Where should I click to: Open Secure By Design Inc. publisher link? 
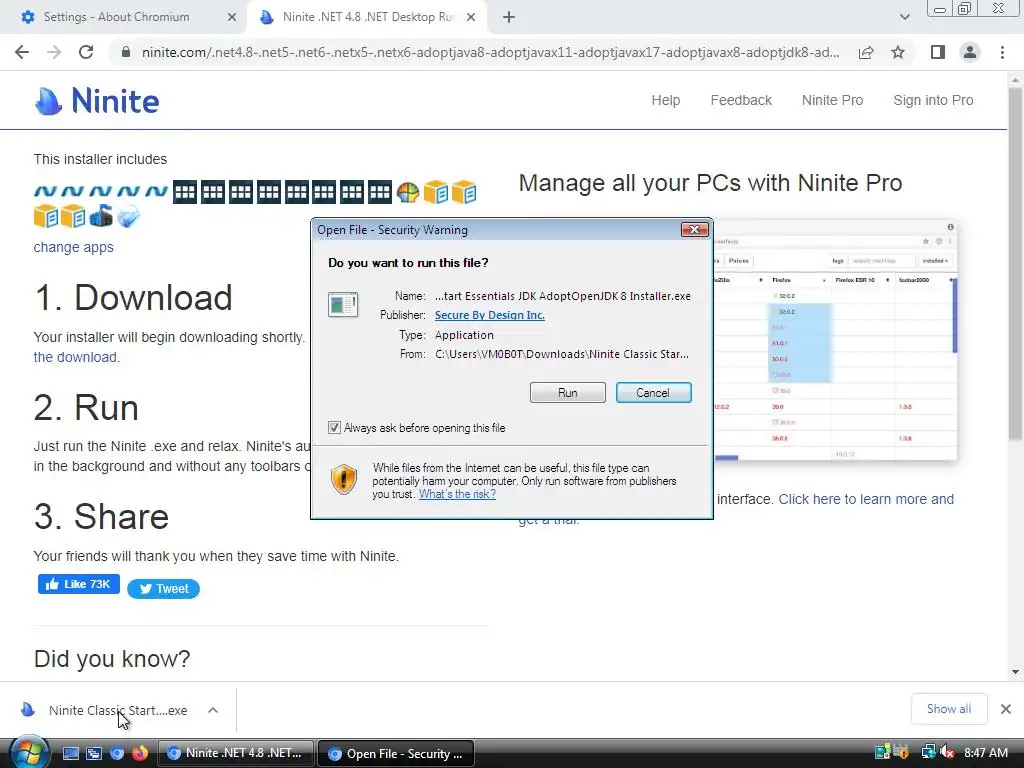(x=490, y=315)
